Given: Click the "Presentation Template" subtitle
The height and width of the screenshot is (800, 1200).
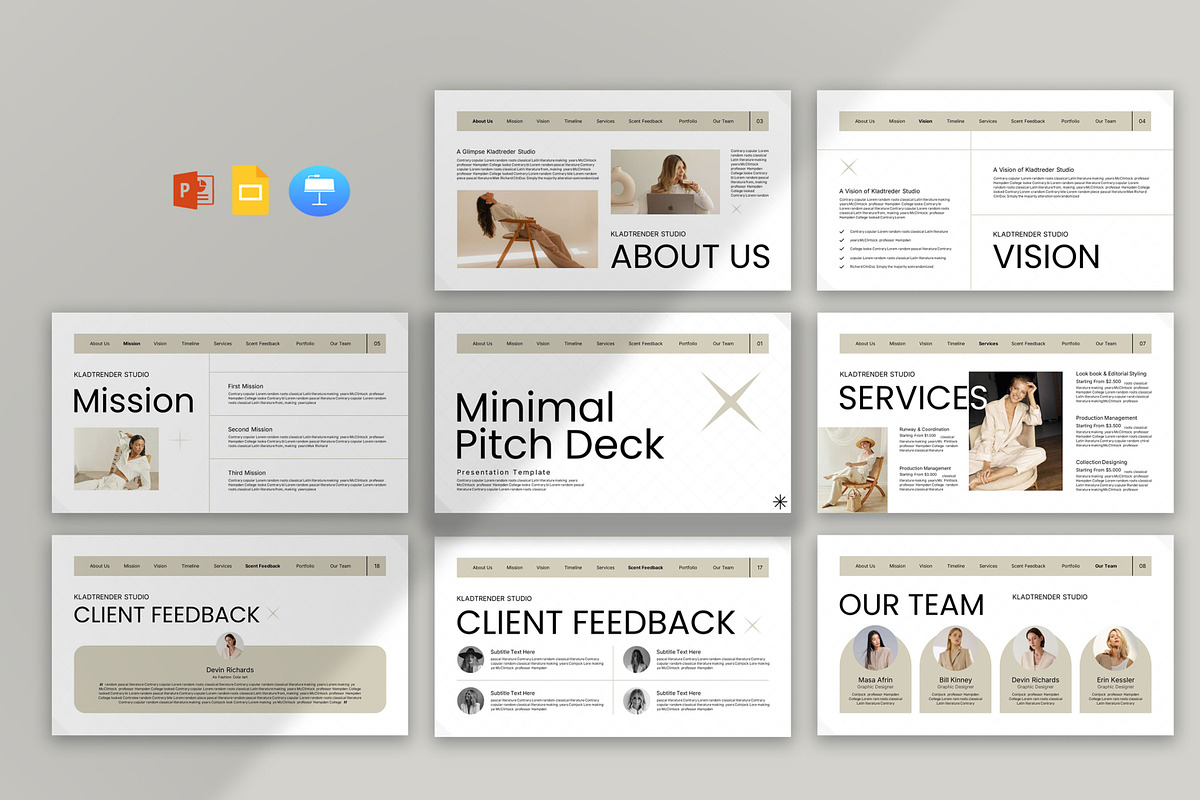Looking at the screenshot, I should click(504, 471).
